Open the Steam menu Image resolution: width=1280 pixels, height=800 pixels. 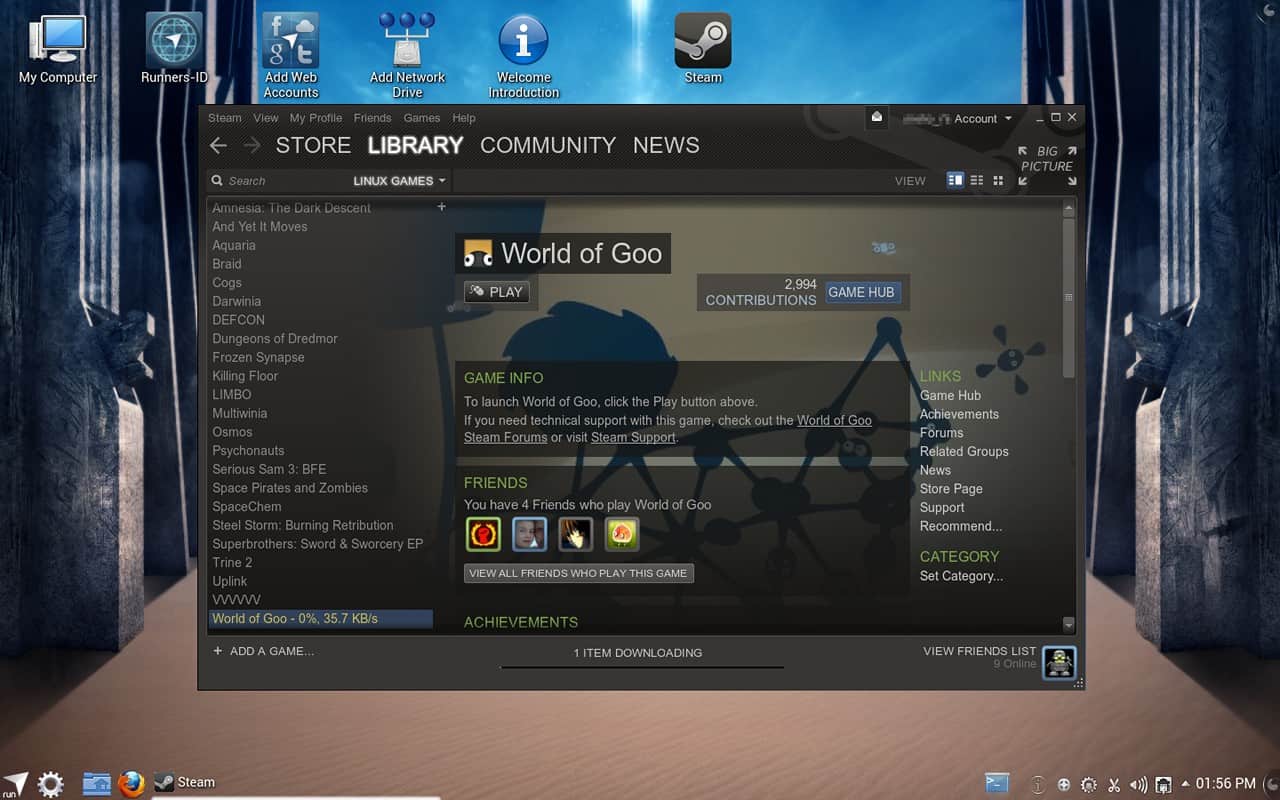pos(225,118)
